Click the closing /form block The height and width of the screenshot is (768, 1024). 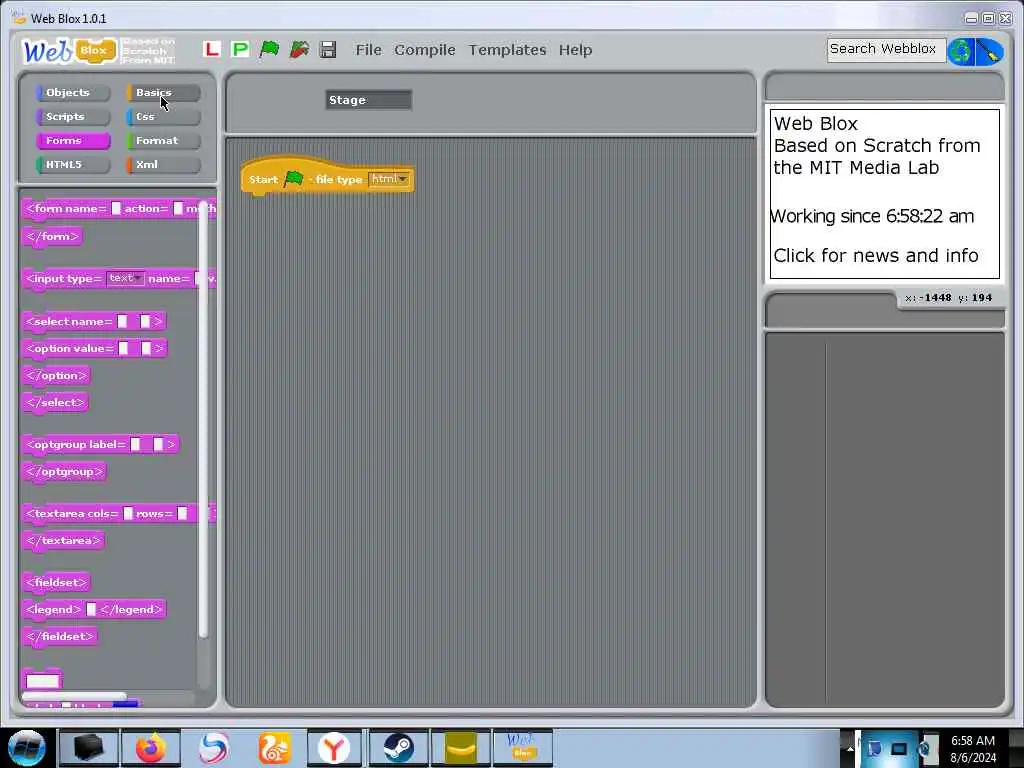[x=53, y=236]
